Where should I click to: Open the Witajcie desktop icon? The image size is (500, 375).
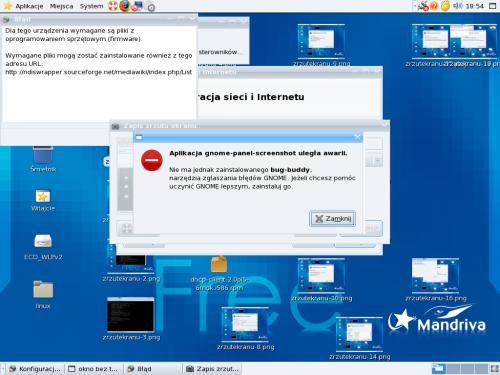(43, 196)
